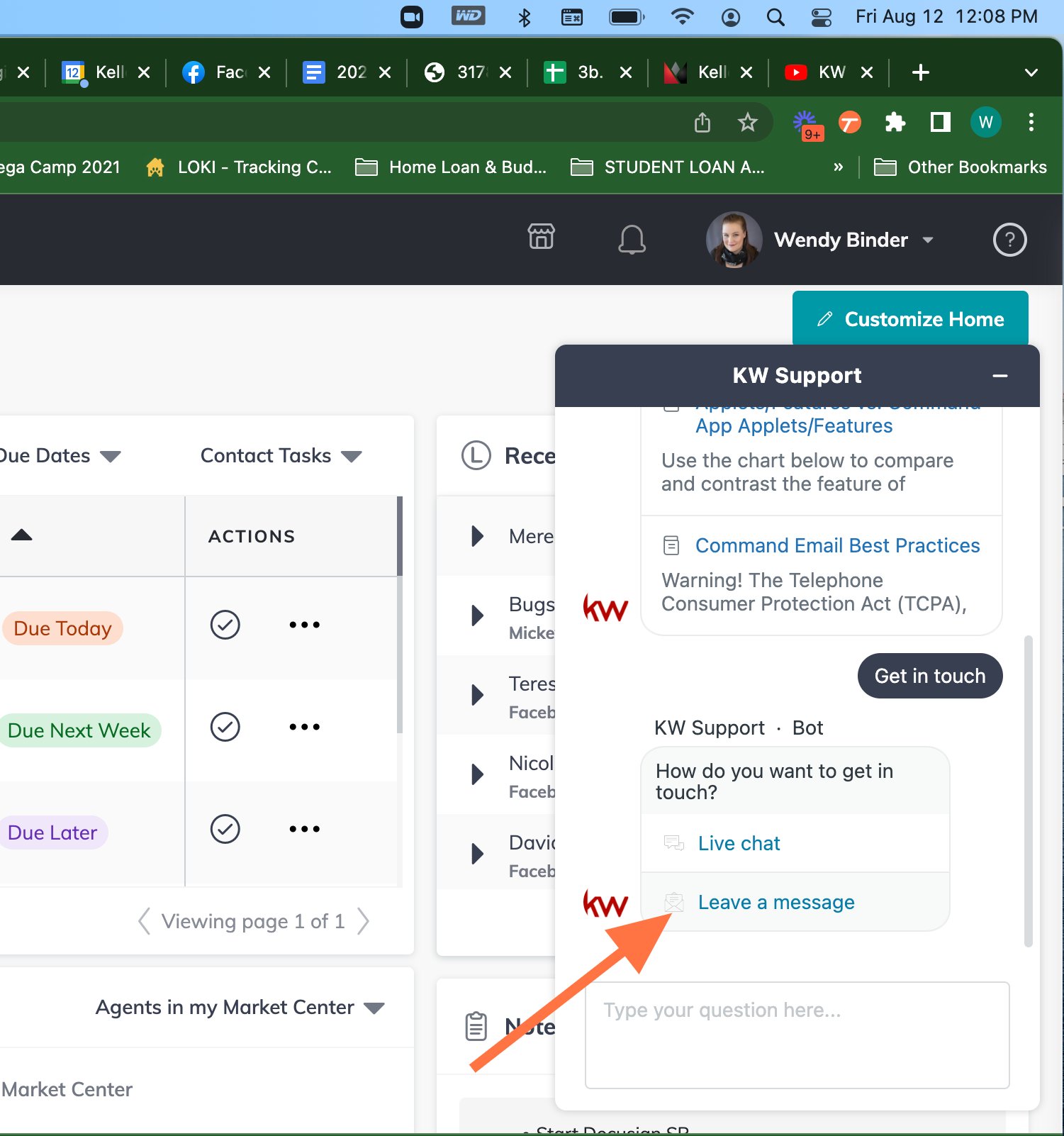
Task: Open the Other Bookmarks folder
Action: [961, 167]
